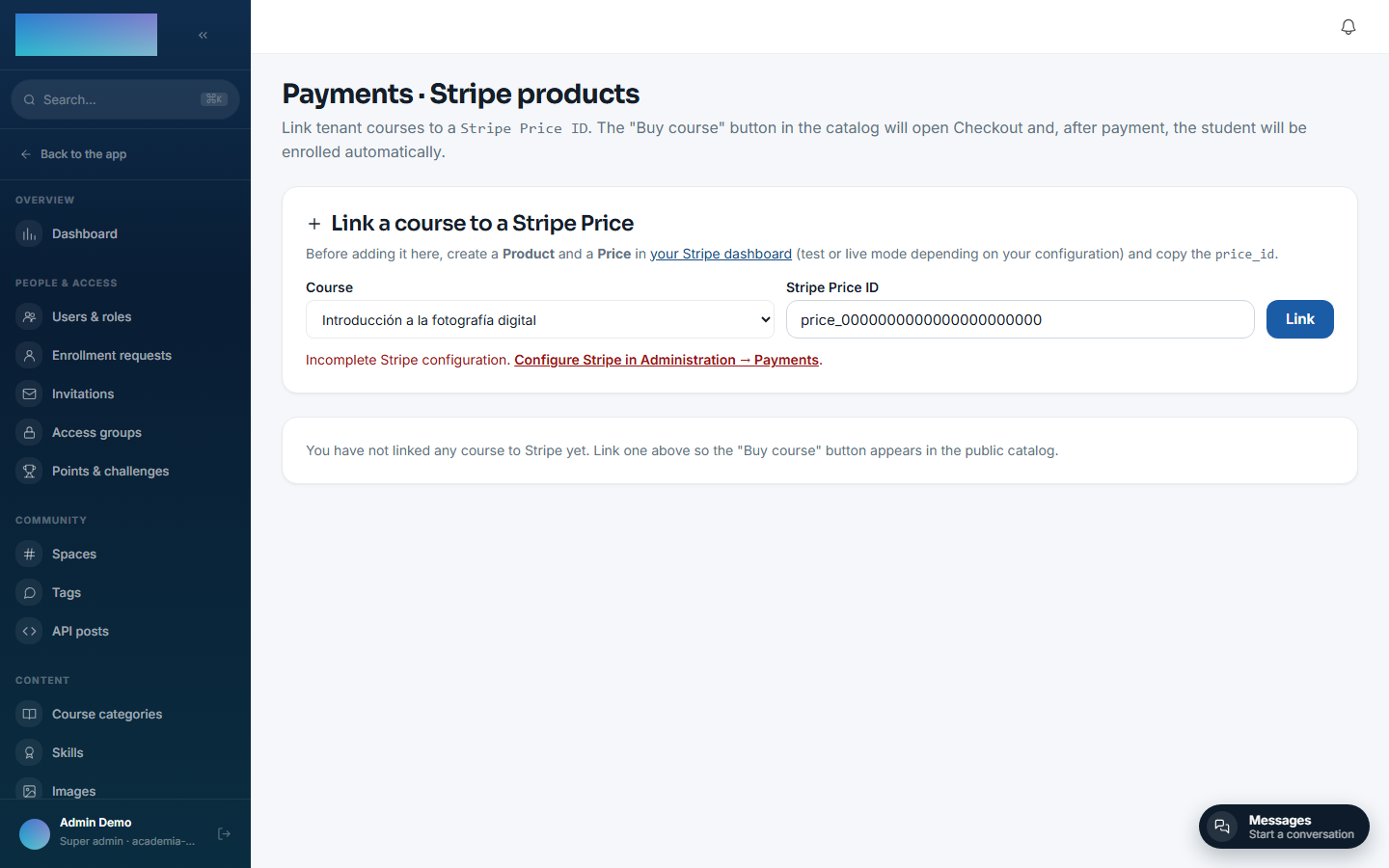Viewport: 1389px width, 868px height.
Task: Click the Dashboard bar chart icon
Action: click(30, 234)
